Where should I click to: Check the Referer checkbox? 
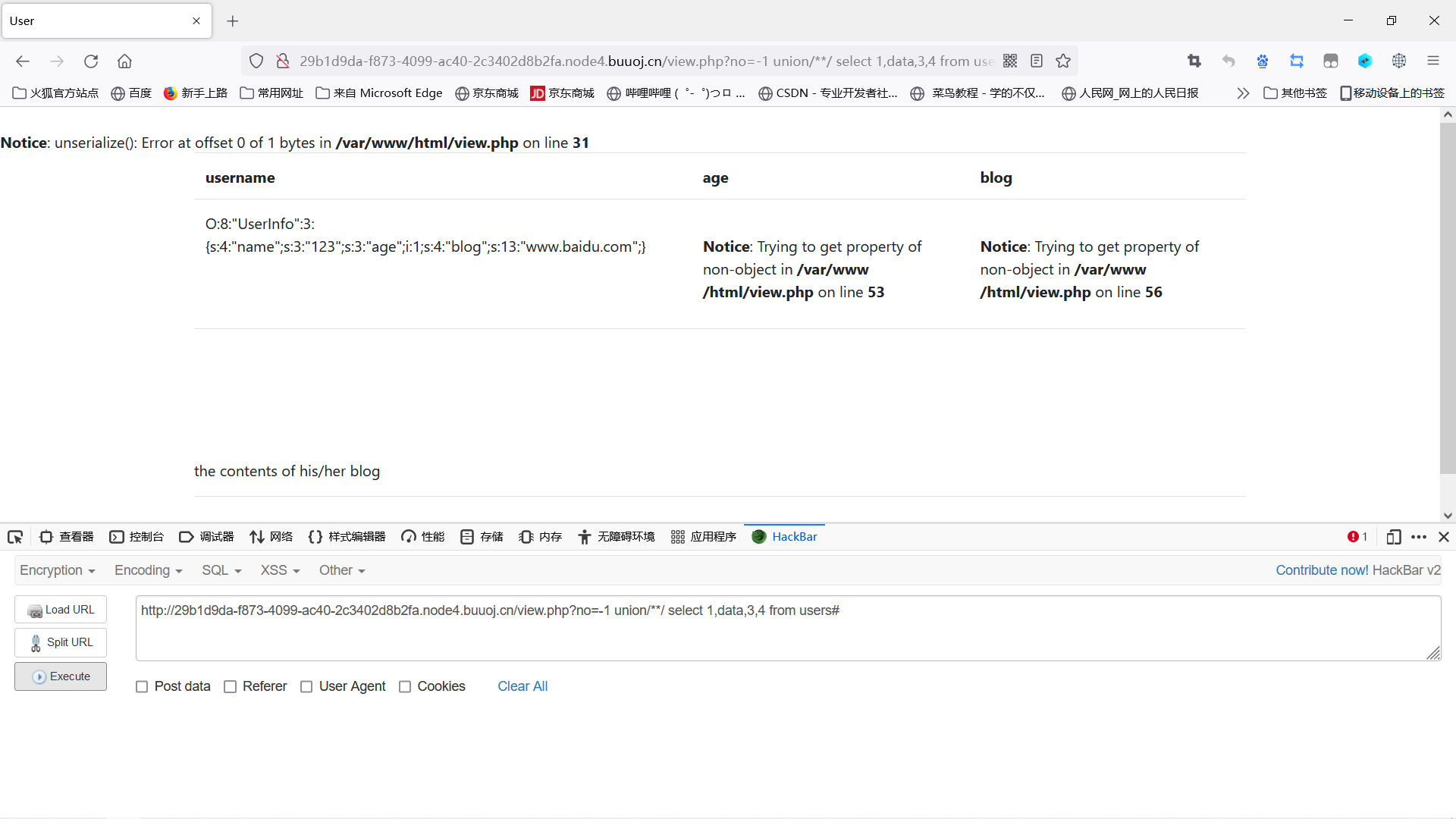point(231,687)
